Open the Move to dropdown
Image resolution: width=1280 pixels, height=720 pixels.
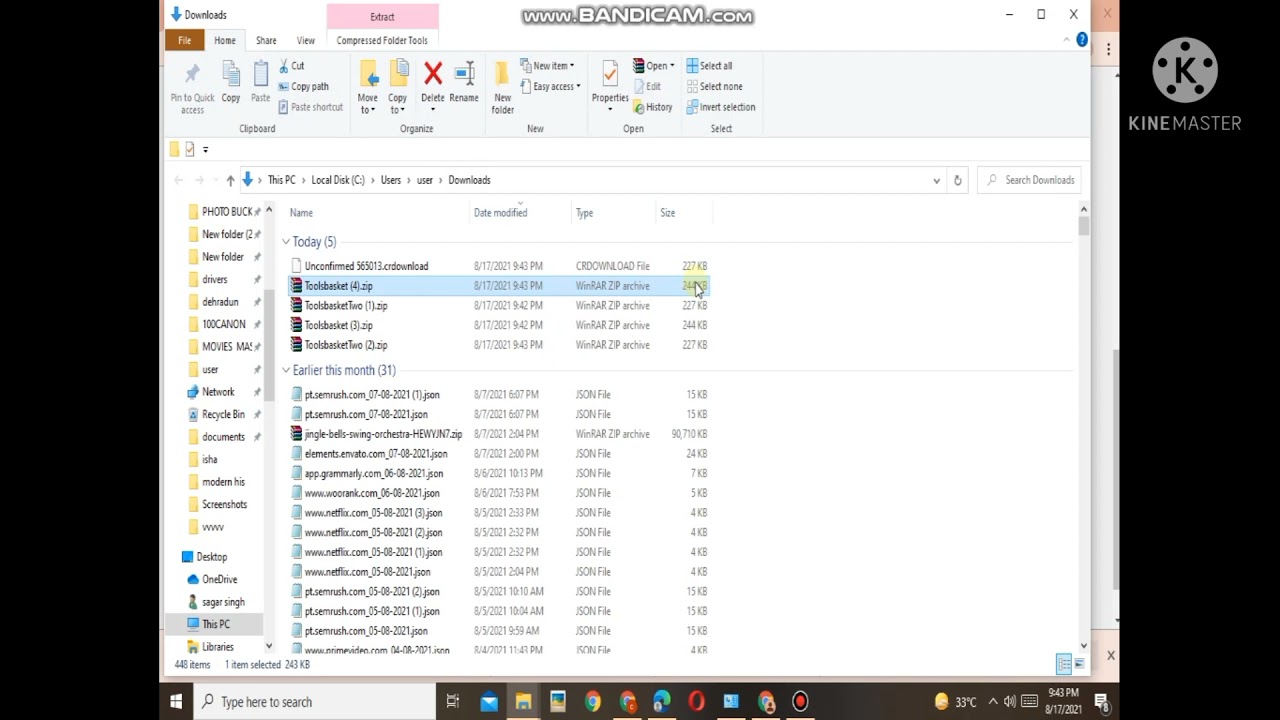pyautogui.click(x=368, y=88)
